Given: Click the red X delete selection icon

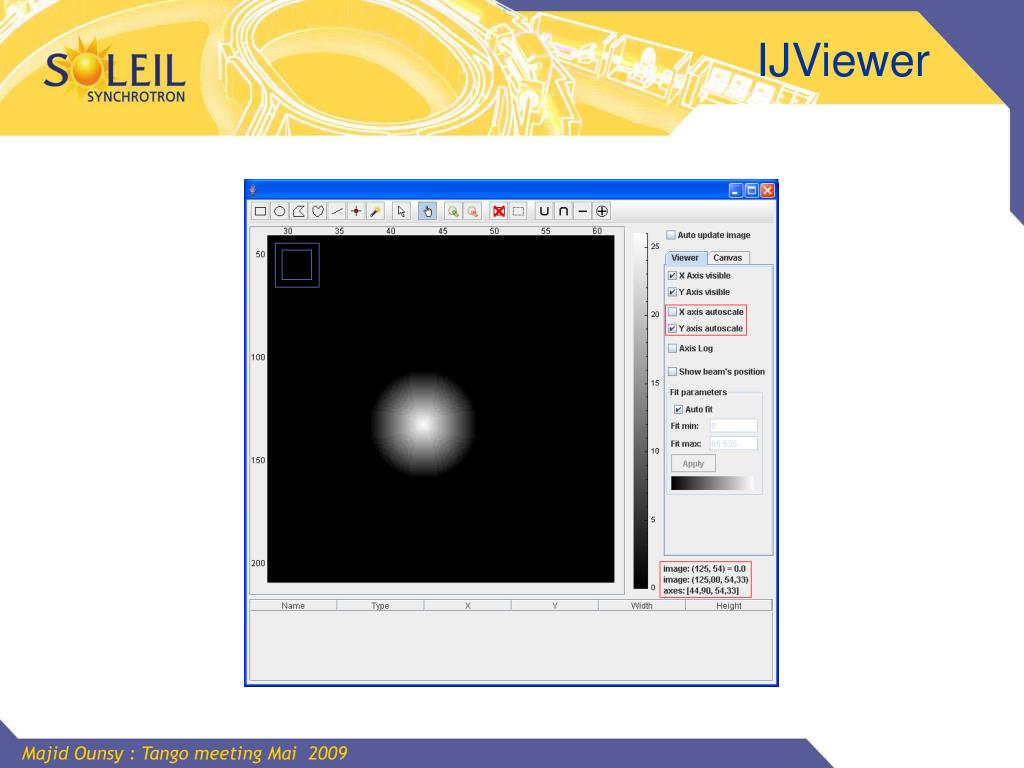Looking at the screenshot, I should (499, 211).
